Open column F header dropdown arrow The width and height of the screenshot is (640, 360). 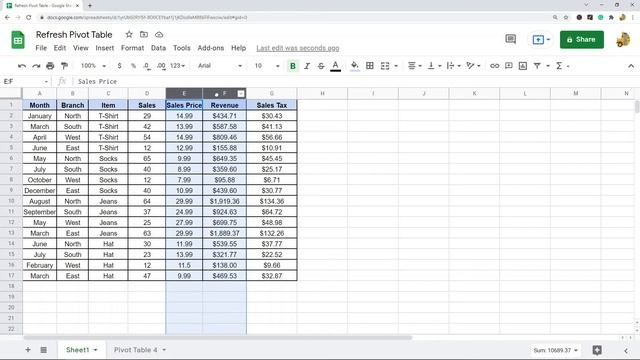(241, 94)
